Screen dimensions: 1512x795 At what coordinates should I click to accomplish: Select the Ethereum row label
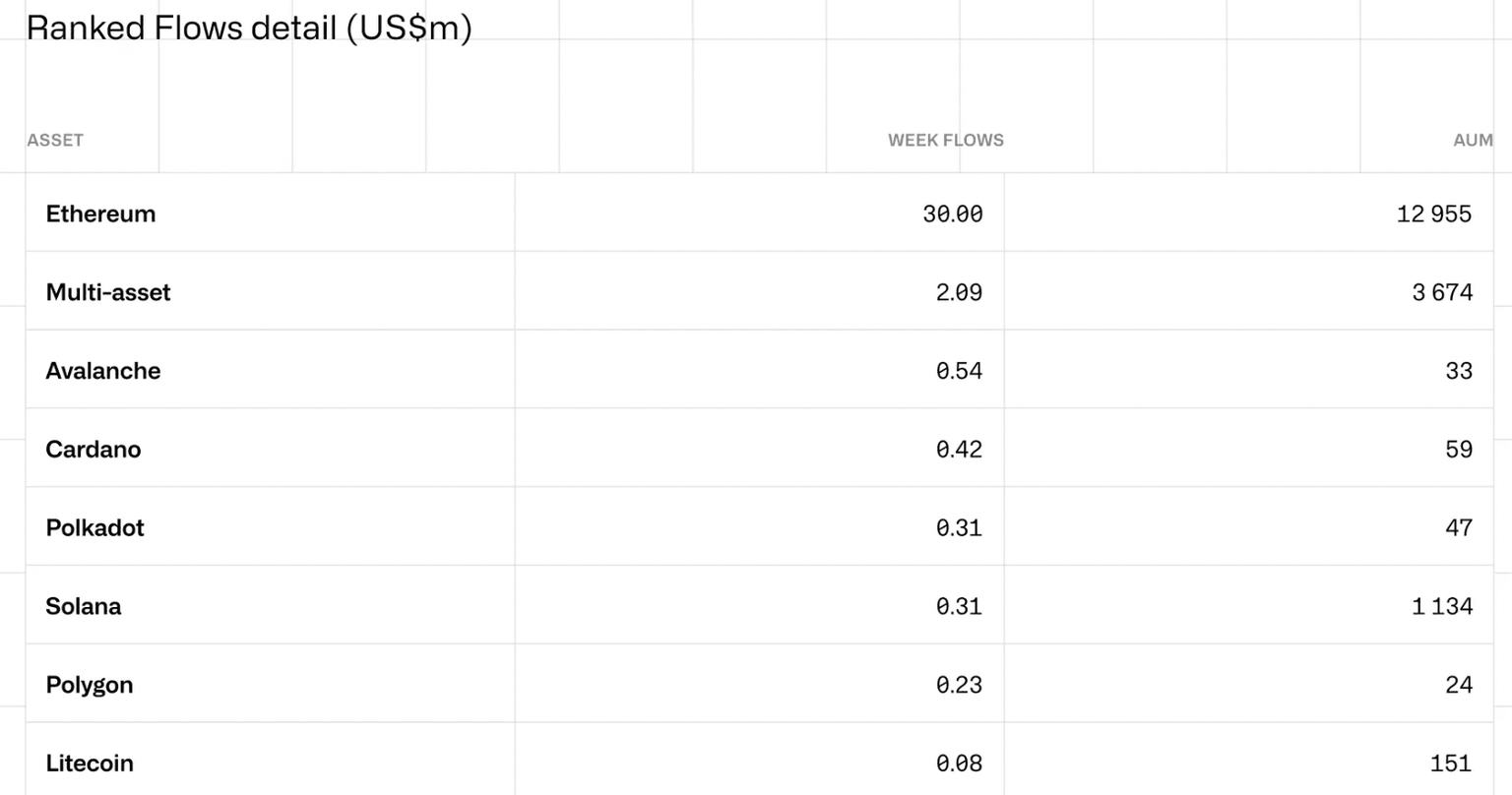pyautogui.click(x=100, y=214)
